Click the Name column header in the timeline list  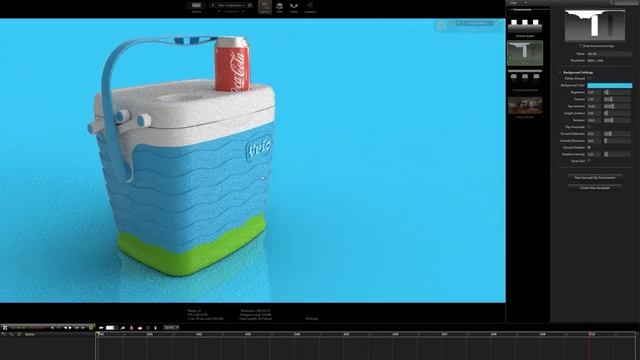pos(30,334)
